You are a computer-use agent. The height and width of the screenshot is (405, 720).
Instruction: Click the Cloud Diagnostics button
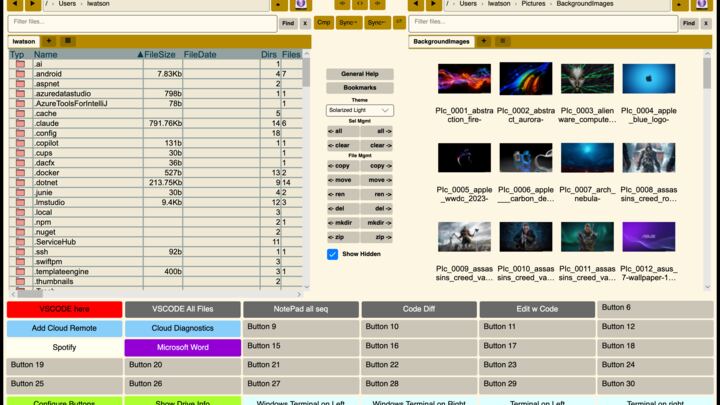[x=183, y=328]
